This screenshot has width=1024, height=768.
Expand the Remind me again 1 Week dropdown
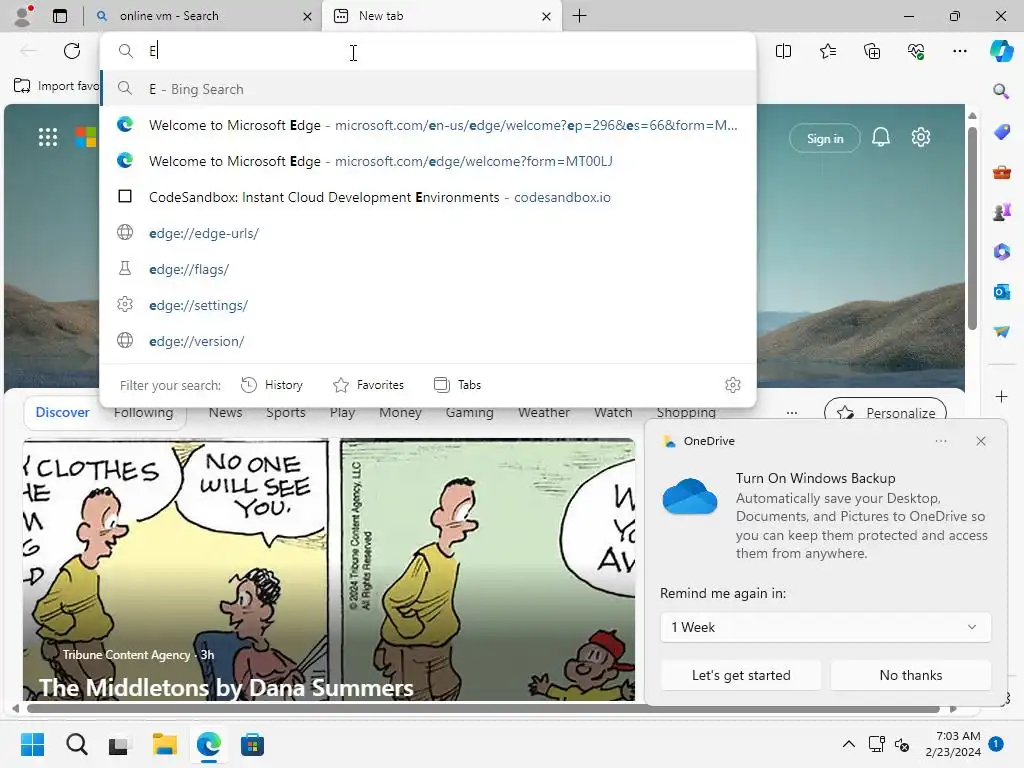pyautogui.click(x=825, y=627)
